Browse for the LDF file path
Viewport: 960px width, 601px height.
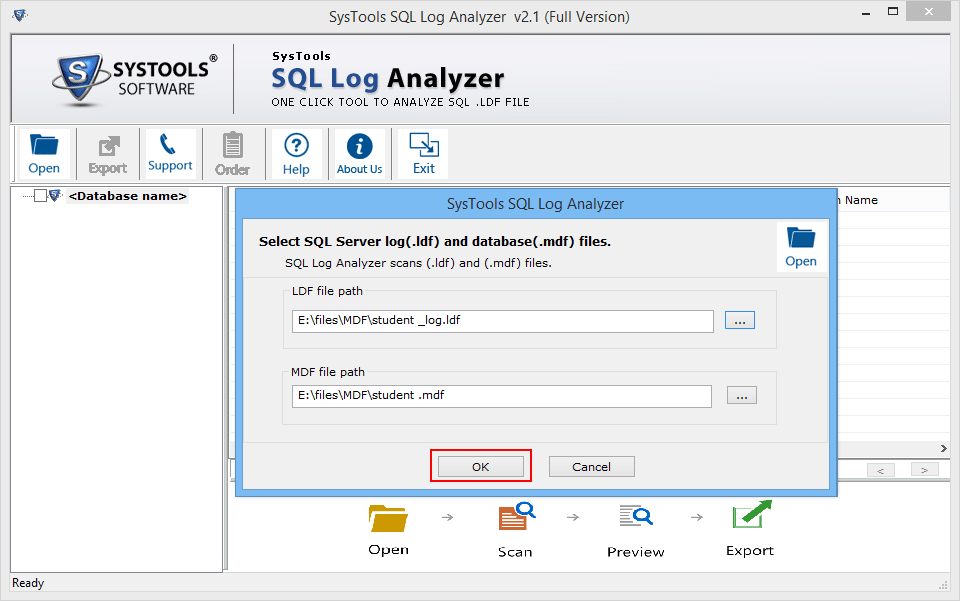click(739, 320)
